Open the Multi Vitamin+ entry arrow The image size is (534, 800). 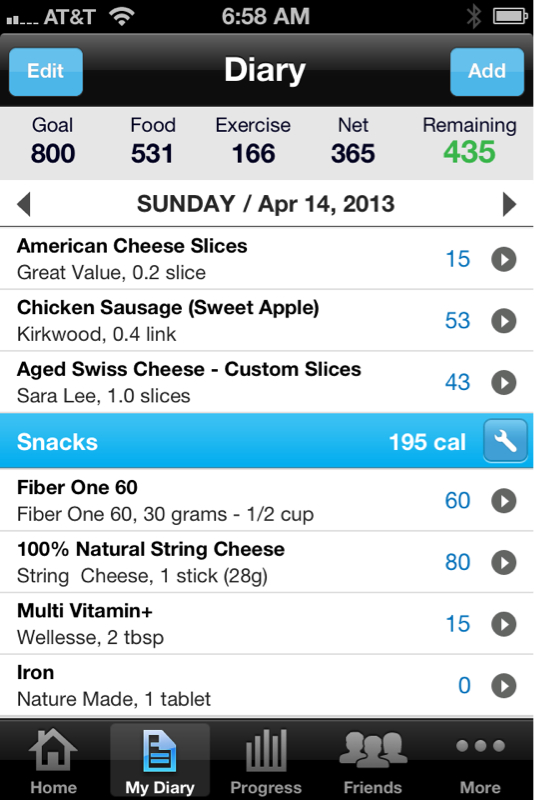504,624
